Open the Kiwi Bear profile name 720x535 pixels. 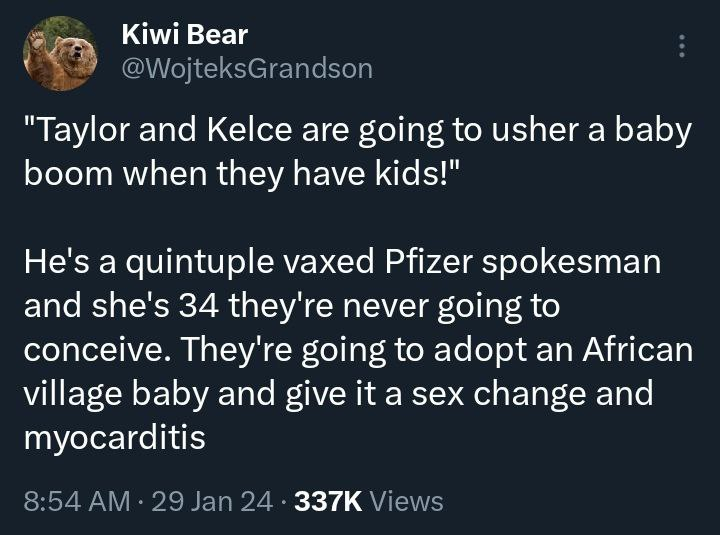tap(185, 35)
